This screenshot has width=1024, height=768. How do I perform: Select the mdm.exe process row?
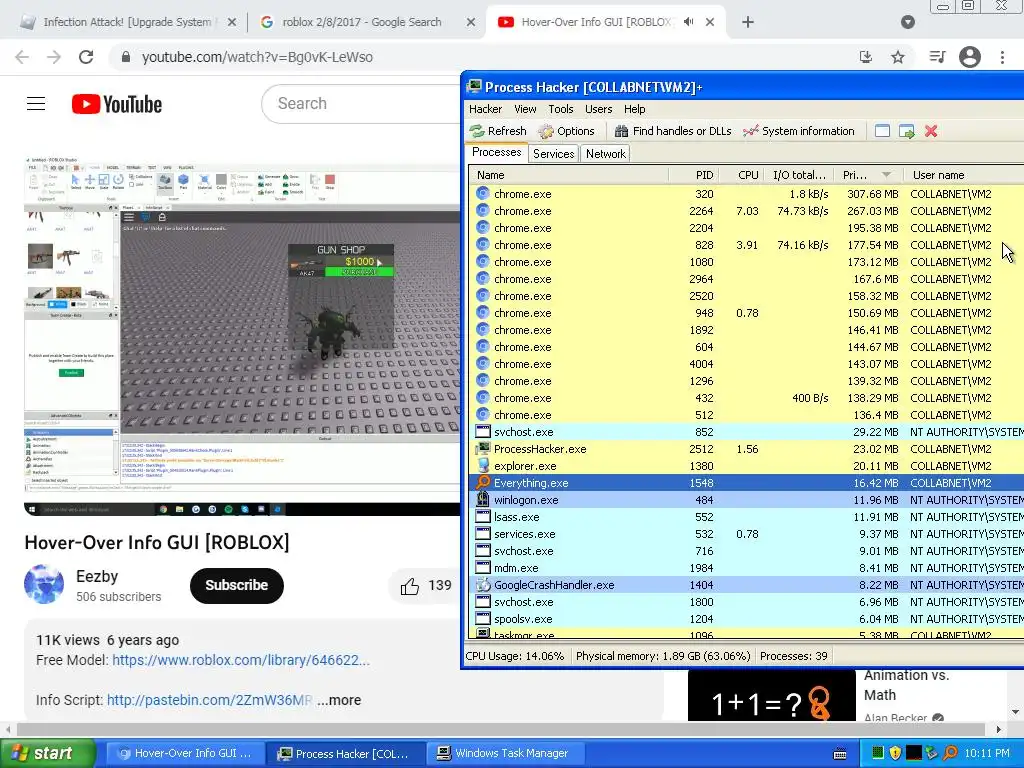pos(746,568)
